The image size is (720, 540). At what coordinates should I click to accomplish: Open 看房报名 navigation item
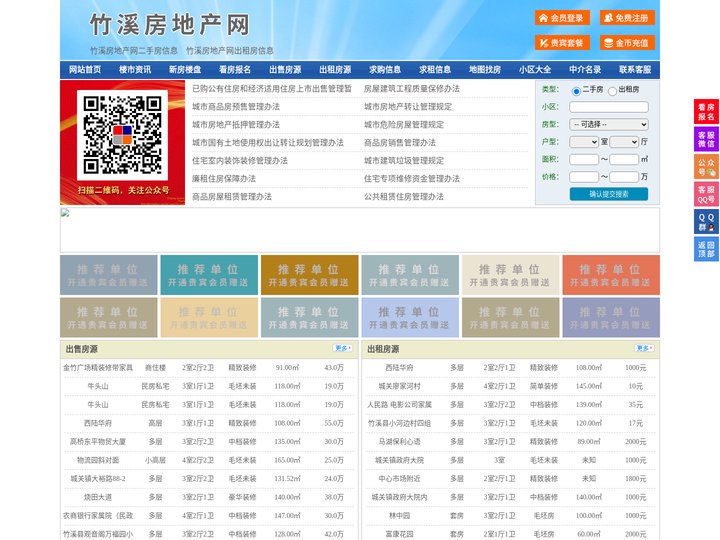pos(235,70)
